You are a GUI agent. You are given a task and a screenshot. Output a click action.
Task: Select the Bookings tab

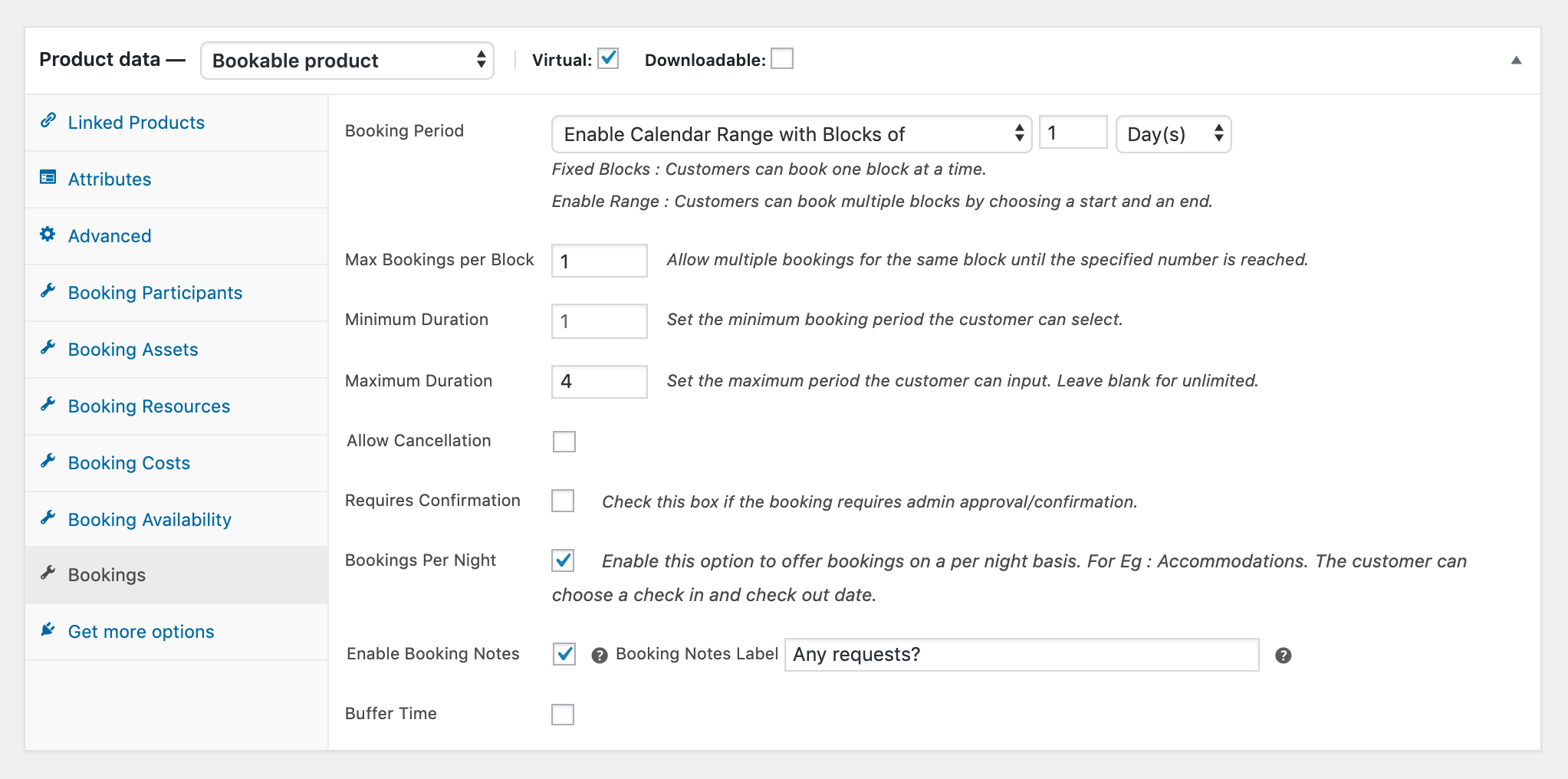(176, 575)
